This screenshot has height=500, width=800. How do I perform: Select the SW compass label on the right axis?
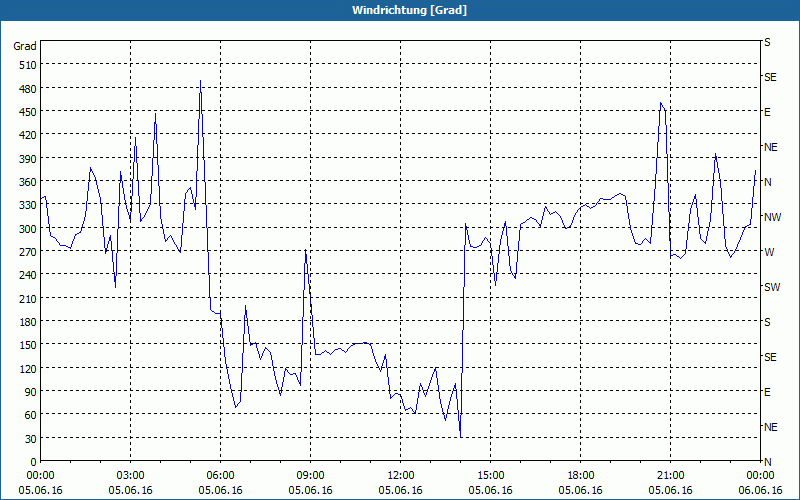[772, 287]
